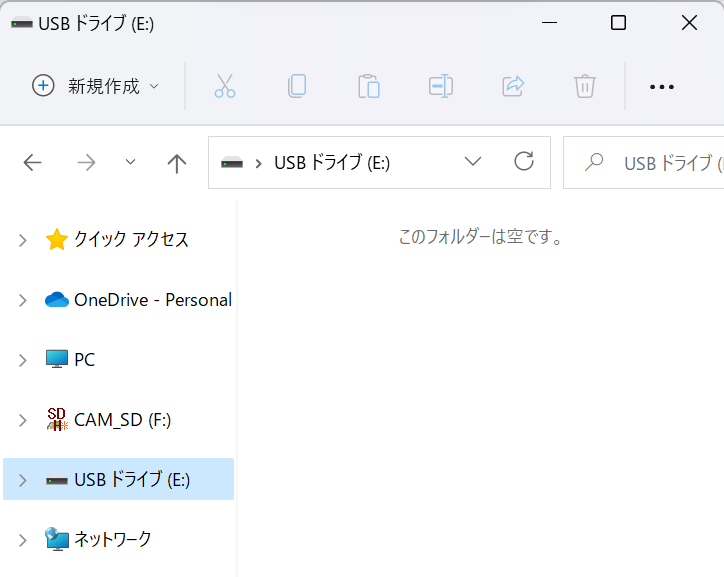Click USB ドライブ (E:) breadcrumb in address bar

click(x=332, y=163)
